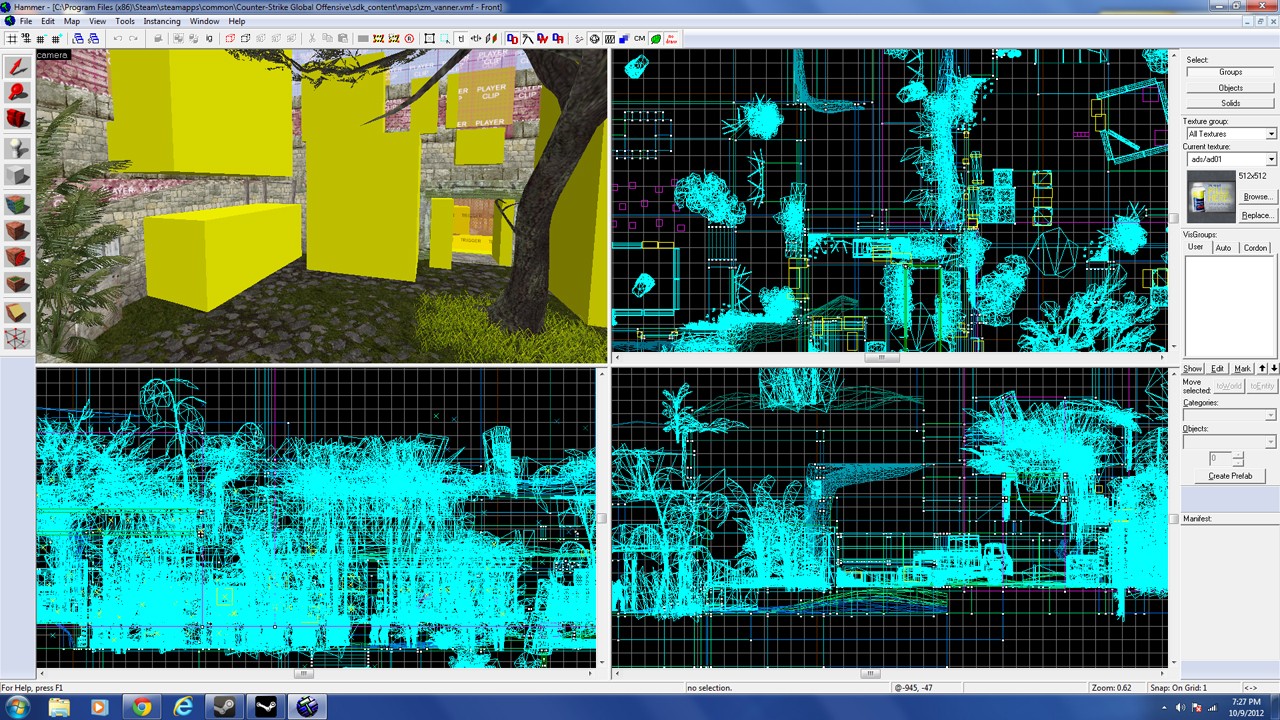Click the Groups select button
Screen dimensions: 1280x720
(1230, 72)
